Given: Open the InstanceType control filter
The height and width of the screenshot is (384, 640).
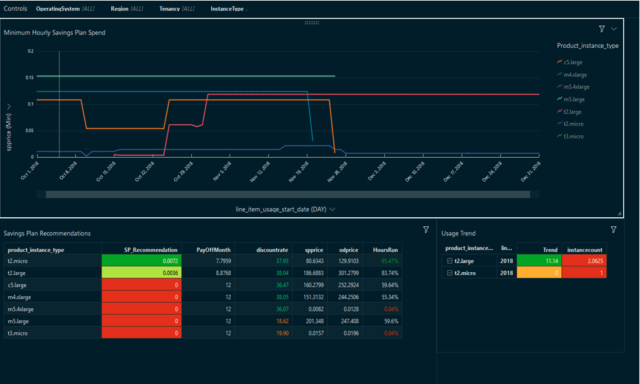Looking at the screenshot, I should click(x=229, y=9).
